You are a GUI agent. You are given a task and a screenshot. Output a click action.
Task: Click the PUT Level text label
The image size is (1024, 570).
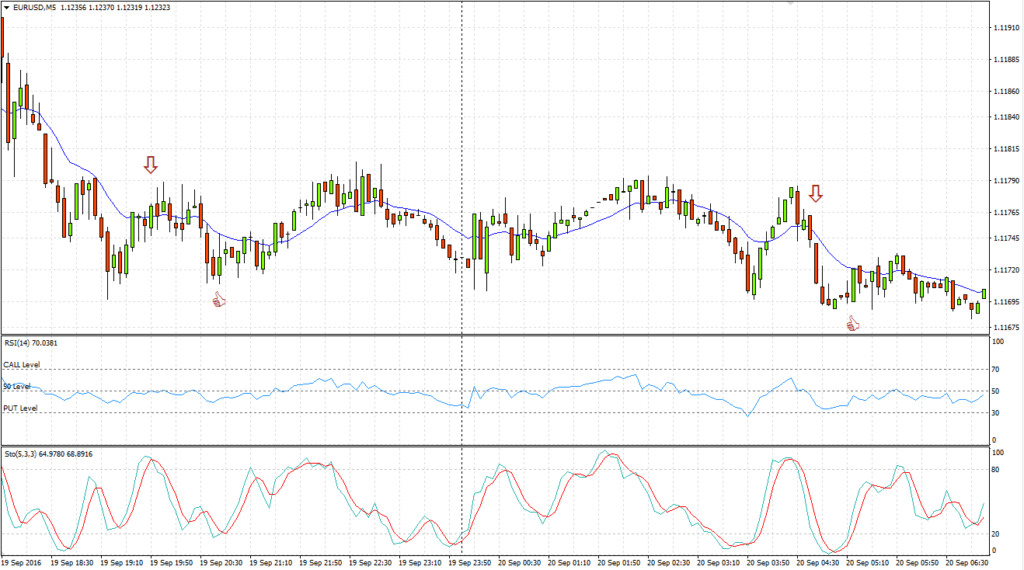click(x=21, y=408)
